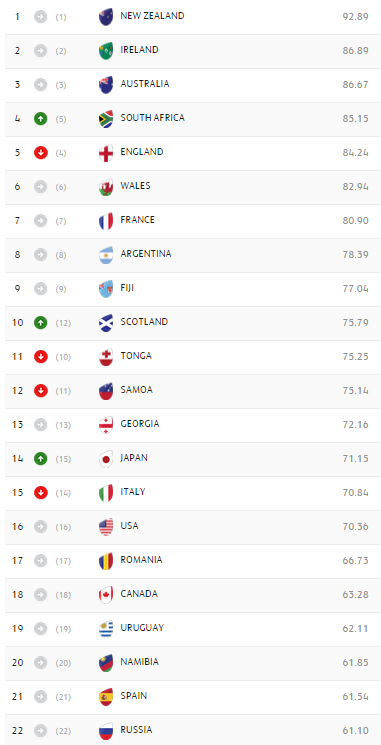Screen dimensions: 381x745
Task: Click the Japan jersey icon
Action: click(x=106, y=459)
